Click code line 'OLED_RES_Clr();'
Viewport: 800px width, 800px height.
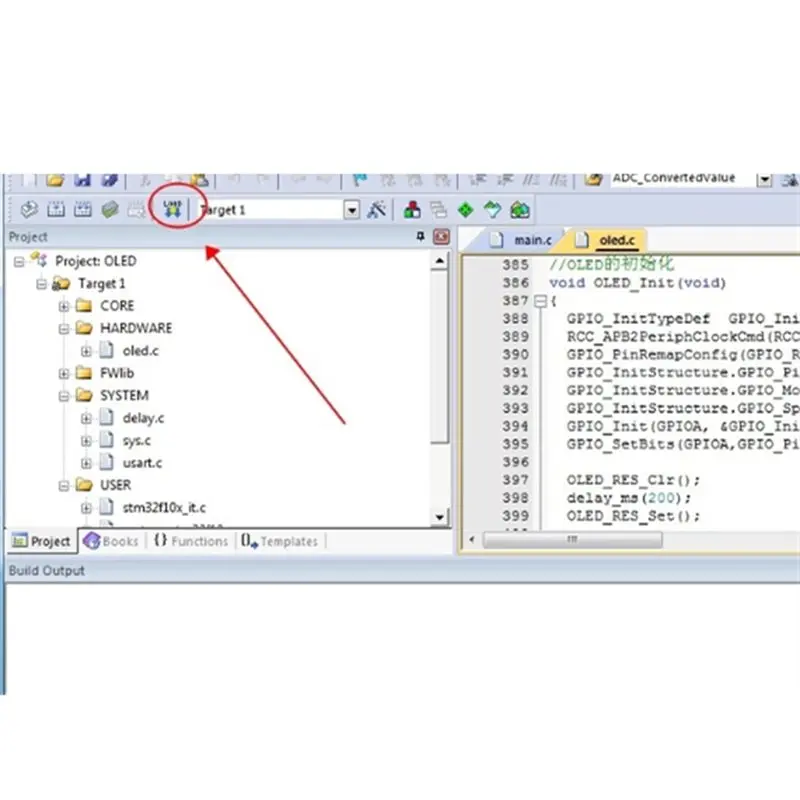[x=633, y=480]
